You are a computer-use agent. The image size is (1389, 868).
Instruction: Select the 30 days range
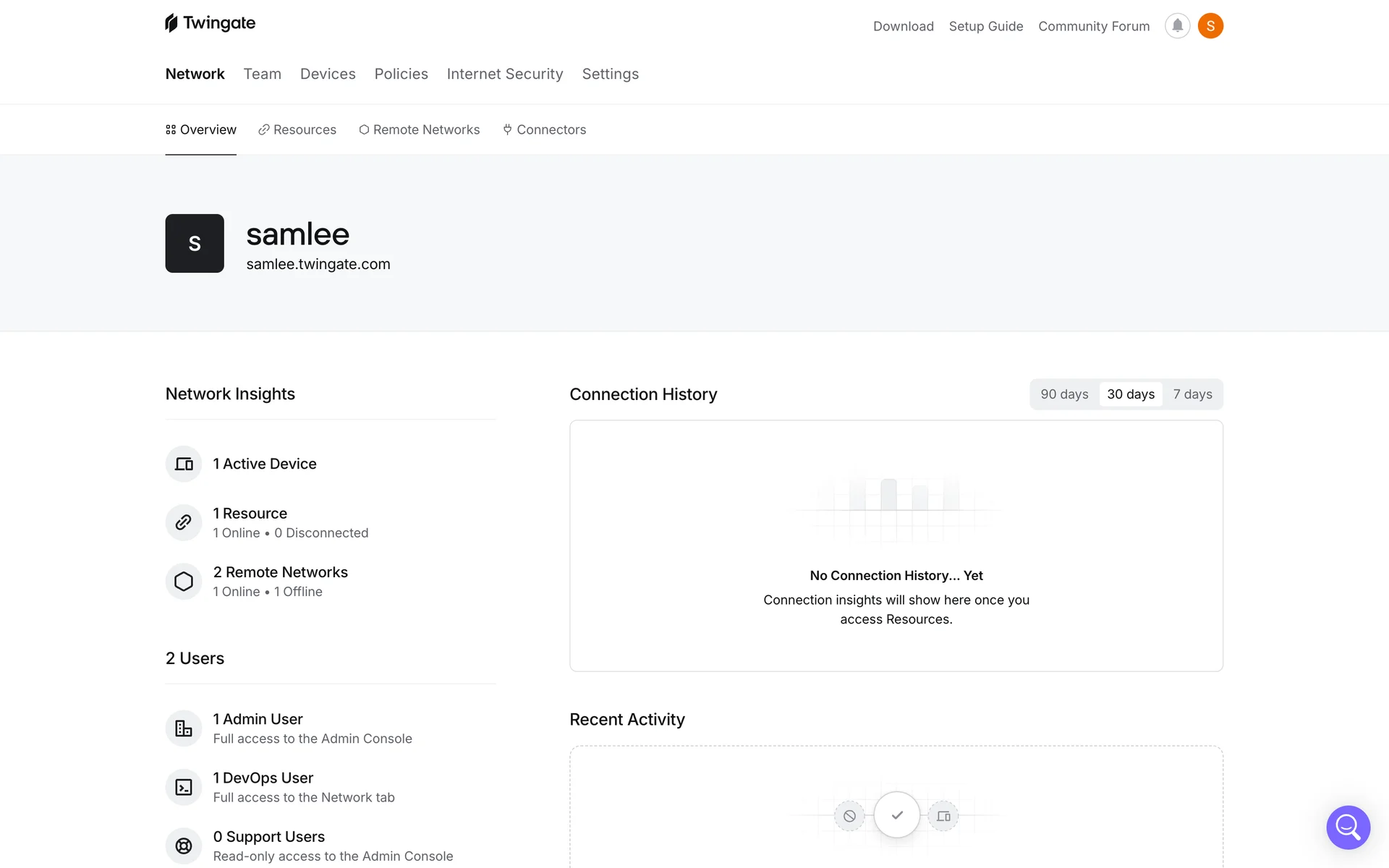point(1131,394)
